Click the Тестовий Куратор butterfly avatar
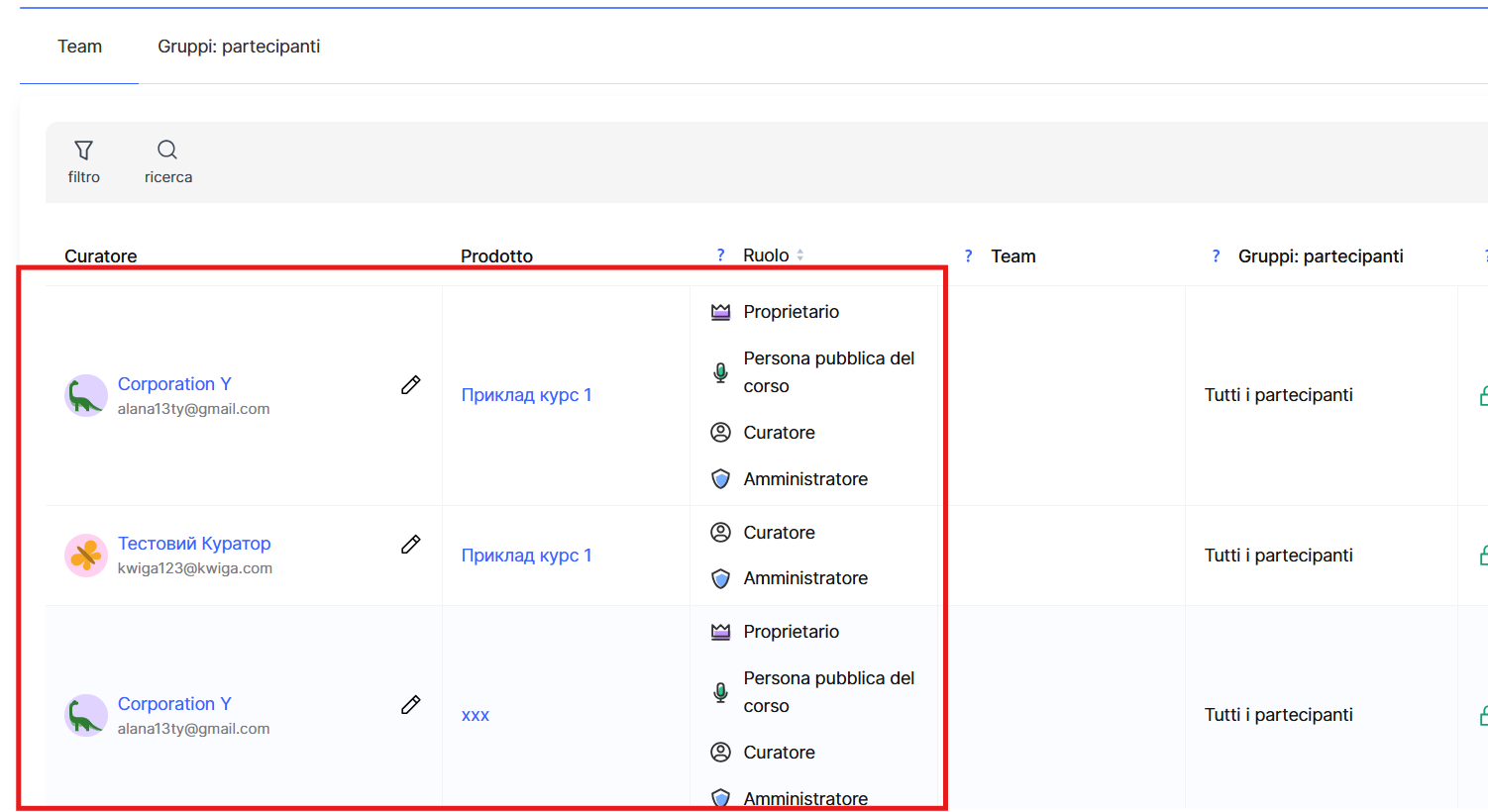 (x=86, y=556)
